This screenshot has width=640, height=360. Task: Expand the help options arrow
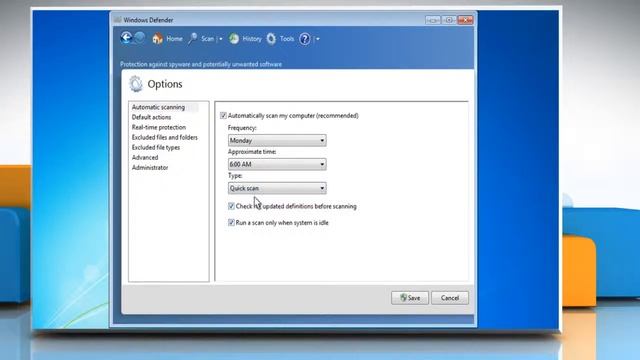[x=318, y=39]
